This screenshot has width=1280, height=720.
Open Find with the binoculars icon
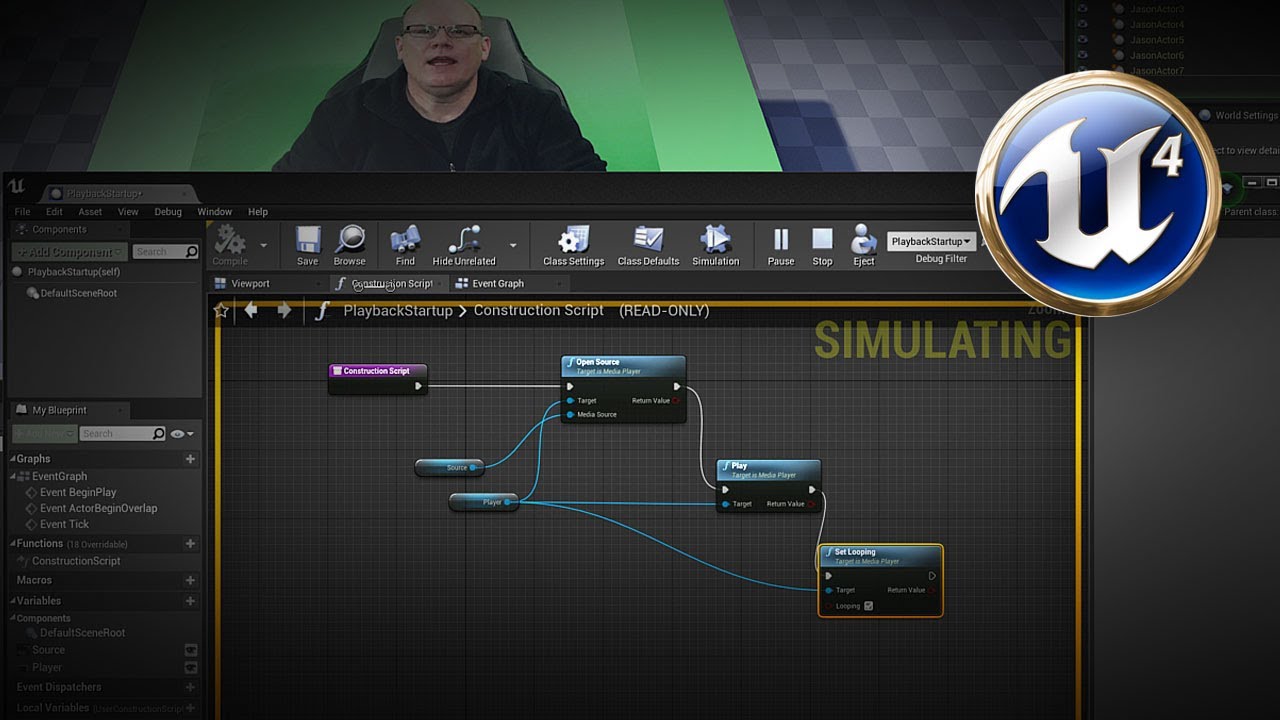tap(405, 240)
